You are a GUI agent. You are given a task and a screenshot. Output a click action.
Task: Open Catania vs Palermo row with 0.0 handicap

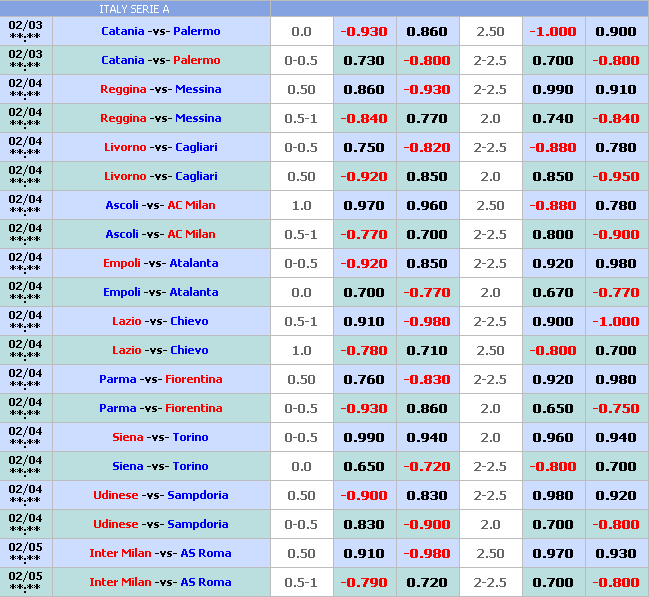pyautogui.click(x=160, y=31)
